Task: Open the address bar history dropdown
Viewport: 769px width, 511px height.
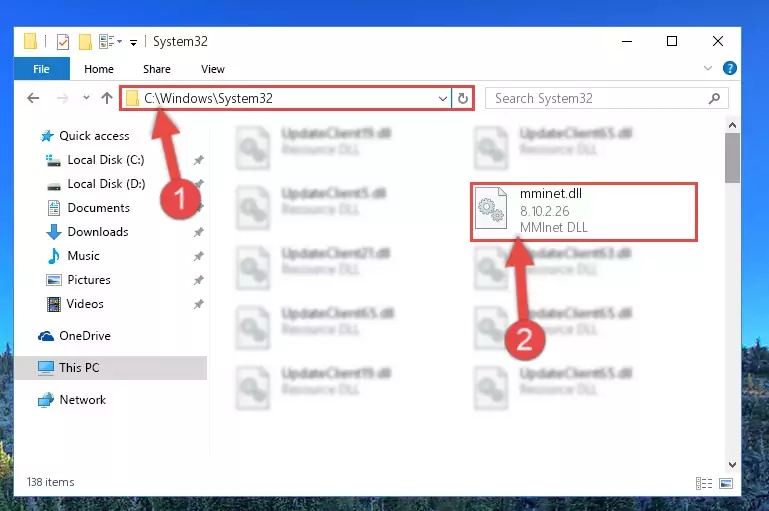Action: (442, 99)
